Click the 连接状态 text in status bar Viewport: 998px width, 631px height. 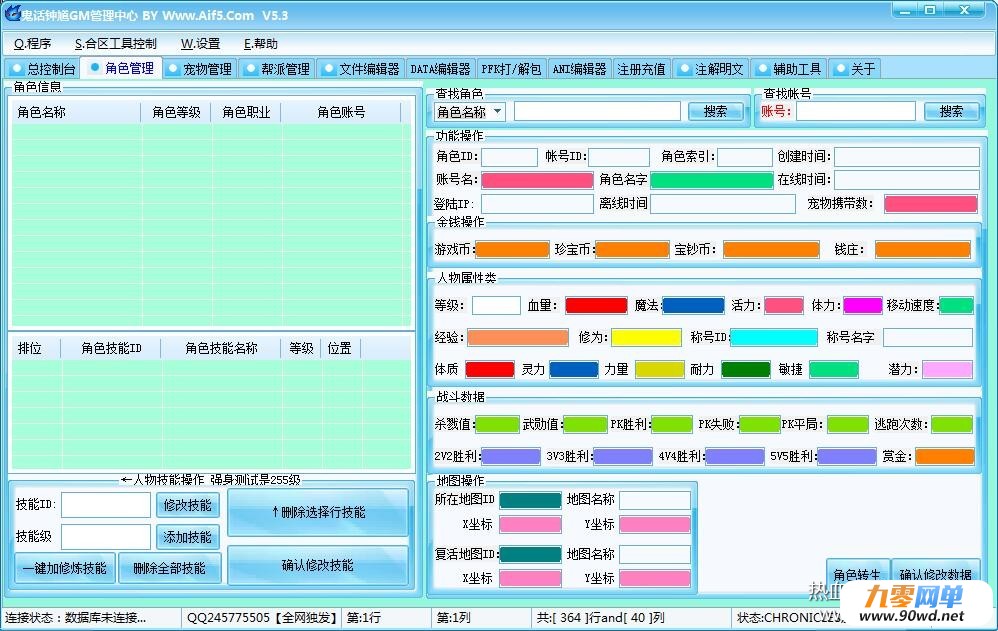click(x=76, y=618)
